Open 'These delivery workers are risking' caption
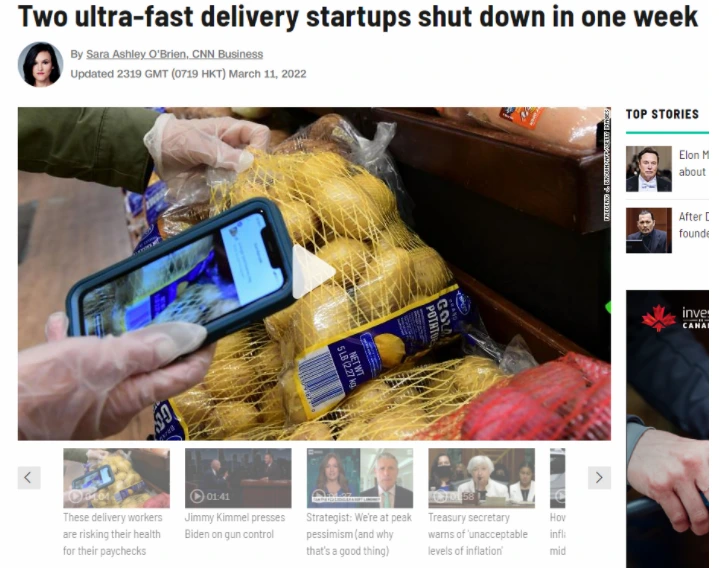Image resolution: width=719 pixels, height=568 pixels. (112, 534)
